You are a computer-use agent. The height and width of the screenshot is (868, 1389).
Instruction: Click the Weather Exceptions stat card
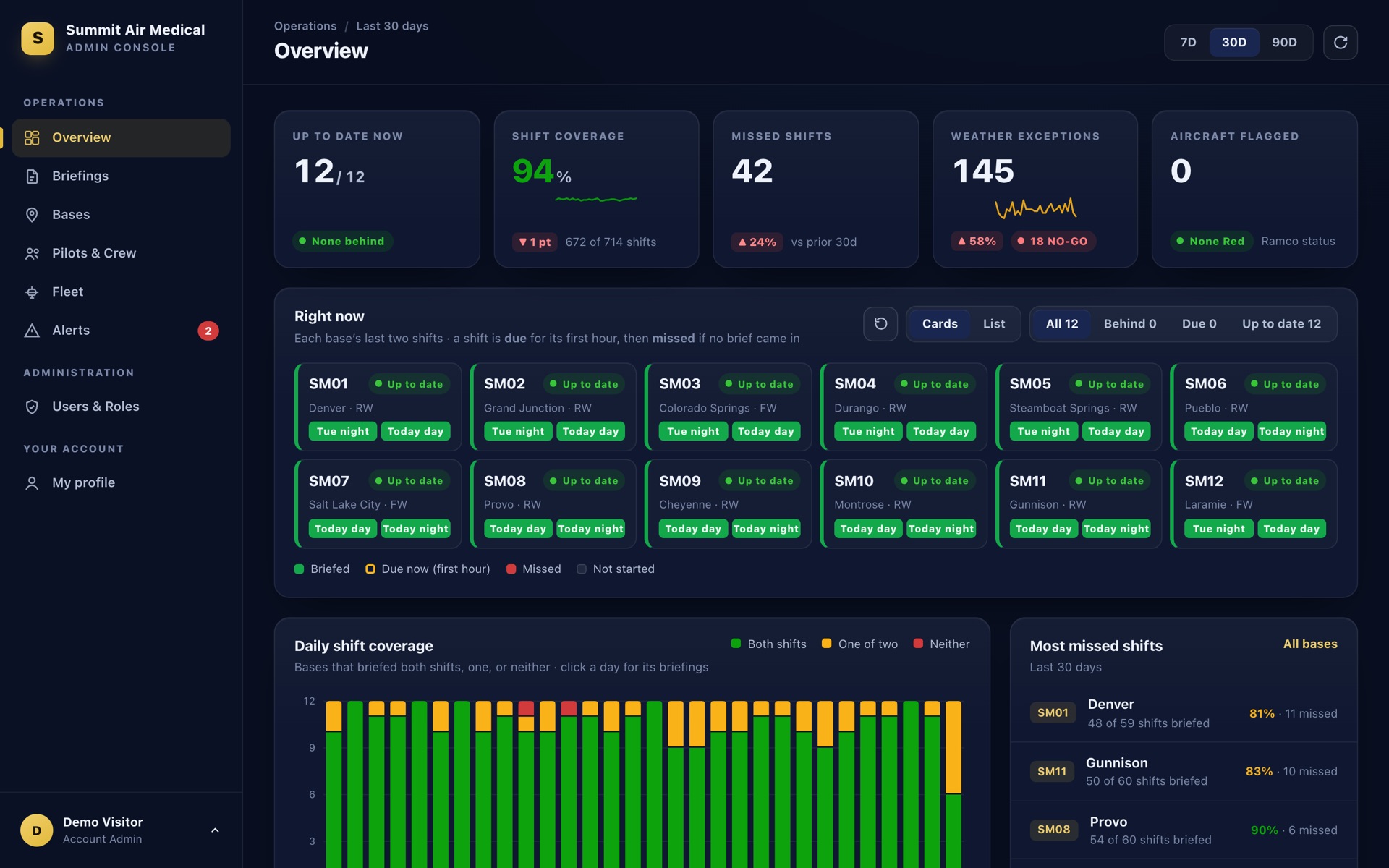(1035, 189)
